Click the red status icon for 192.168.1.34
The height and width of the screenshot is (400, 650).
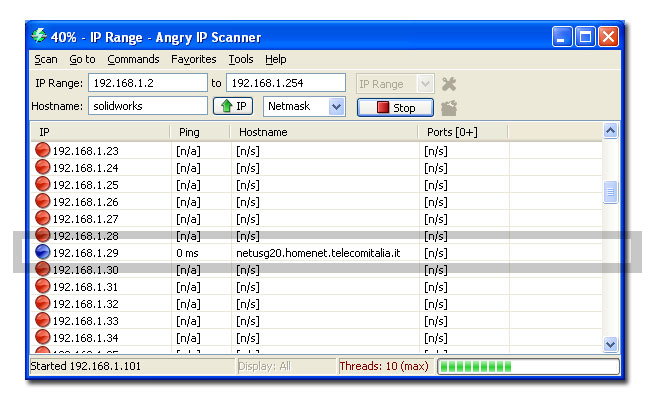click(42, 337)
